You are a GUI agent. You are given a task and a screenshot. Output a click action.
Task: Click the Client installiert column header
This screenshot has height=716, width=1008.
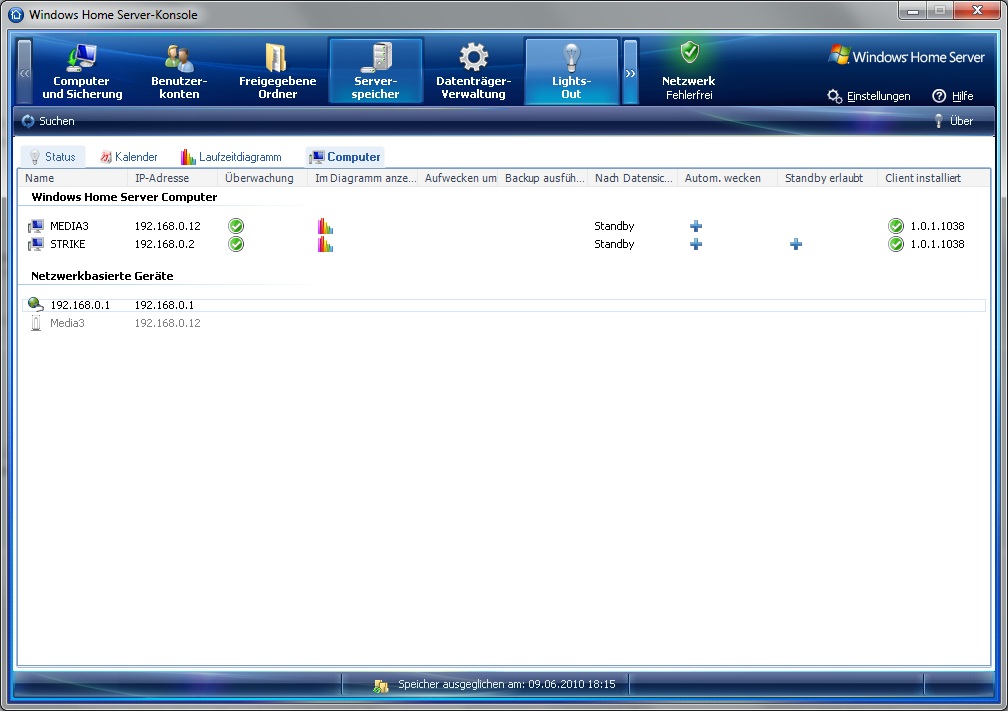click(934, 178)
